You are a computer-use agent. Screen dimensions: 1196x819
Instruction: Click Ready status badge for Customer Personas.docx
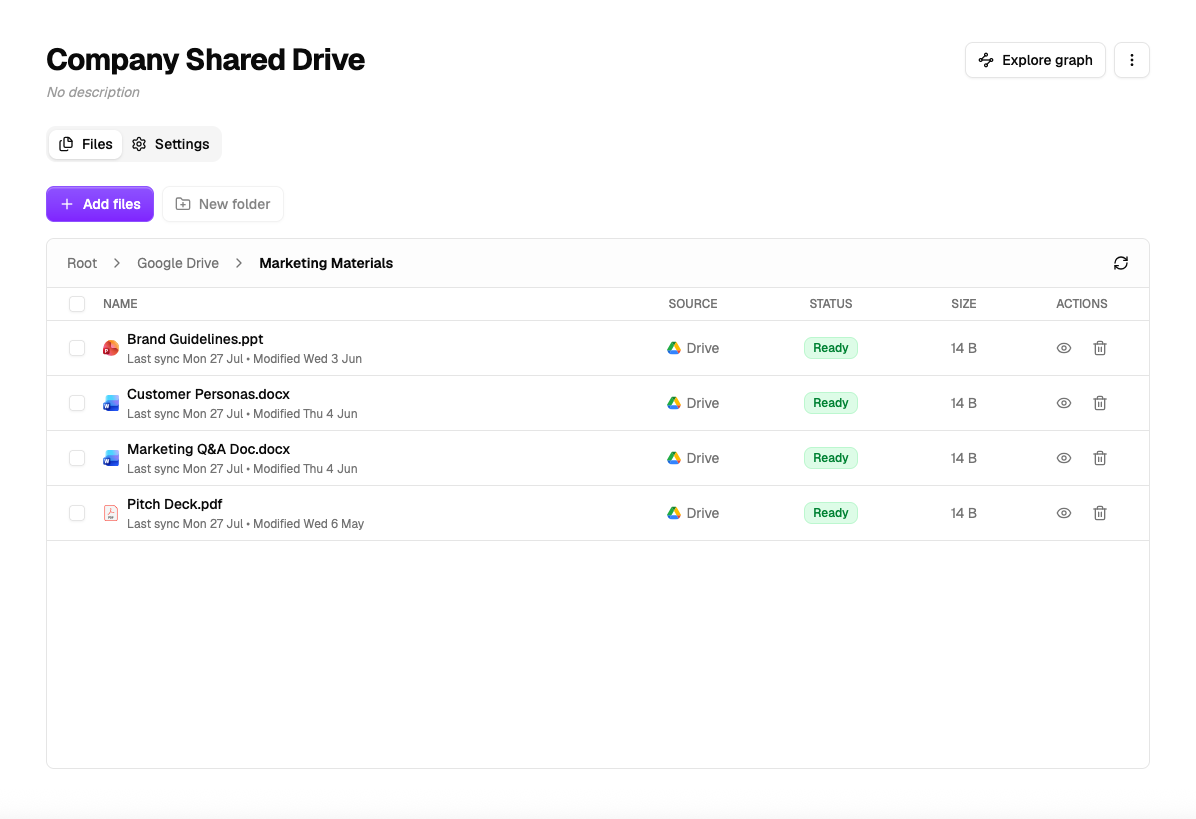pyautogui.click(x=831, y=403)
